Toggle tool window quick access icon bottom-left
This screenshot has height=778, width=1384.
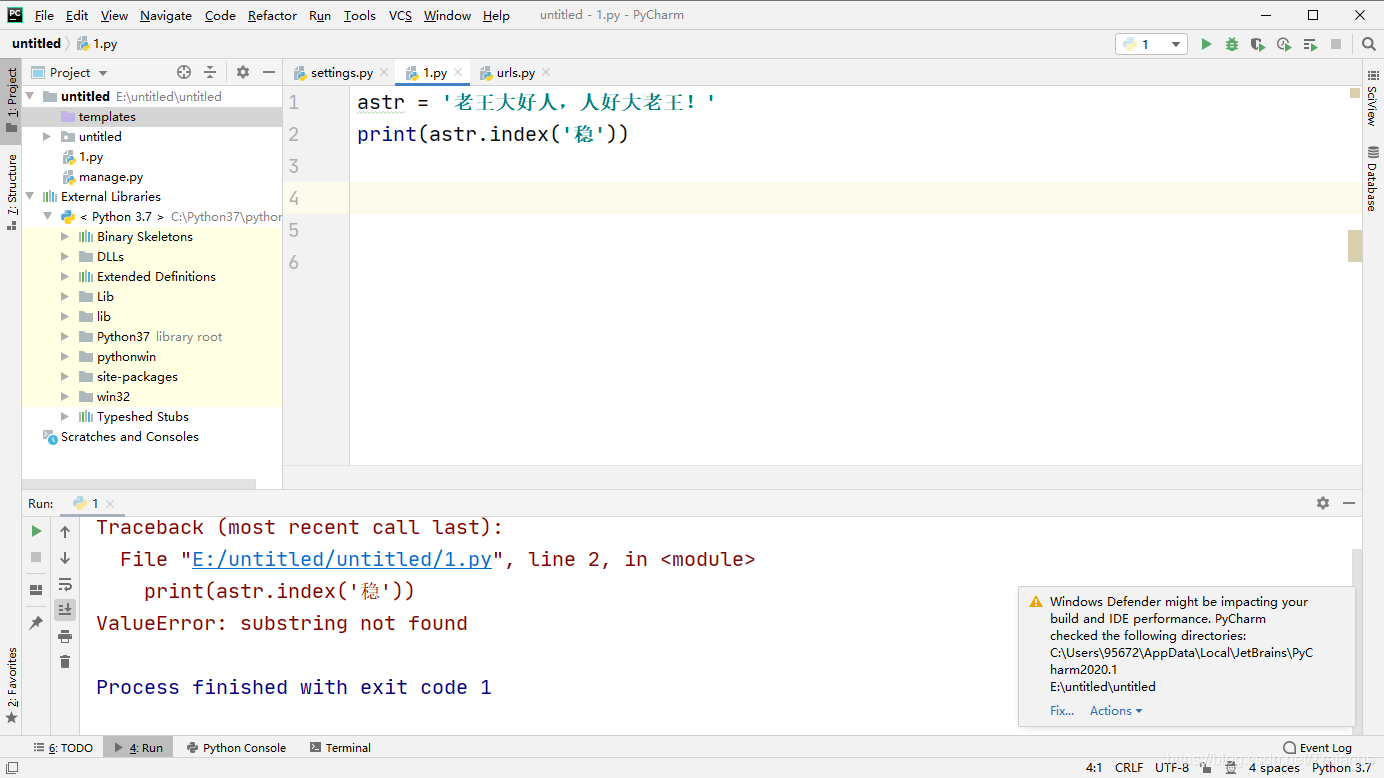(x=11, y=767)
